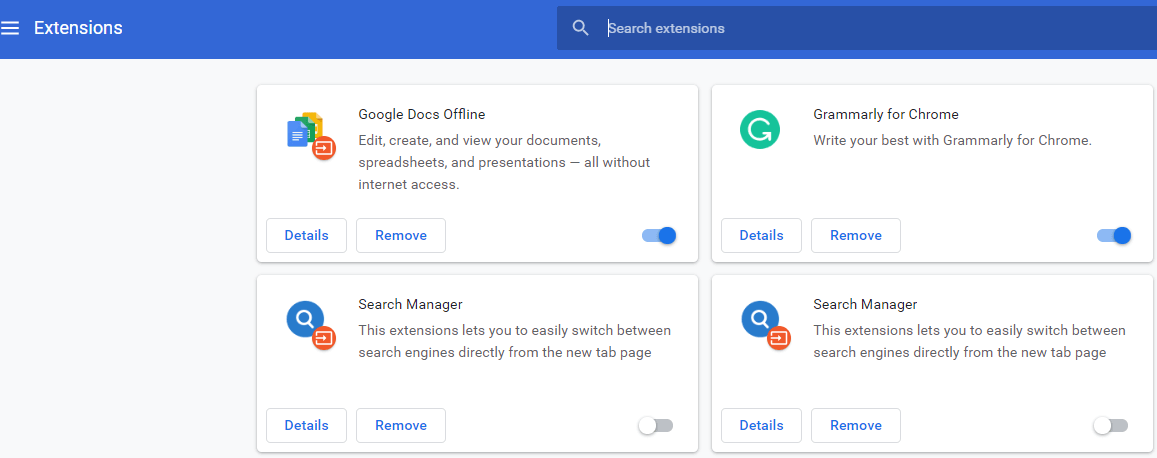Remove the Grammarly for Chrome extension

(x=856, y=236)
